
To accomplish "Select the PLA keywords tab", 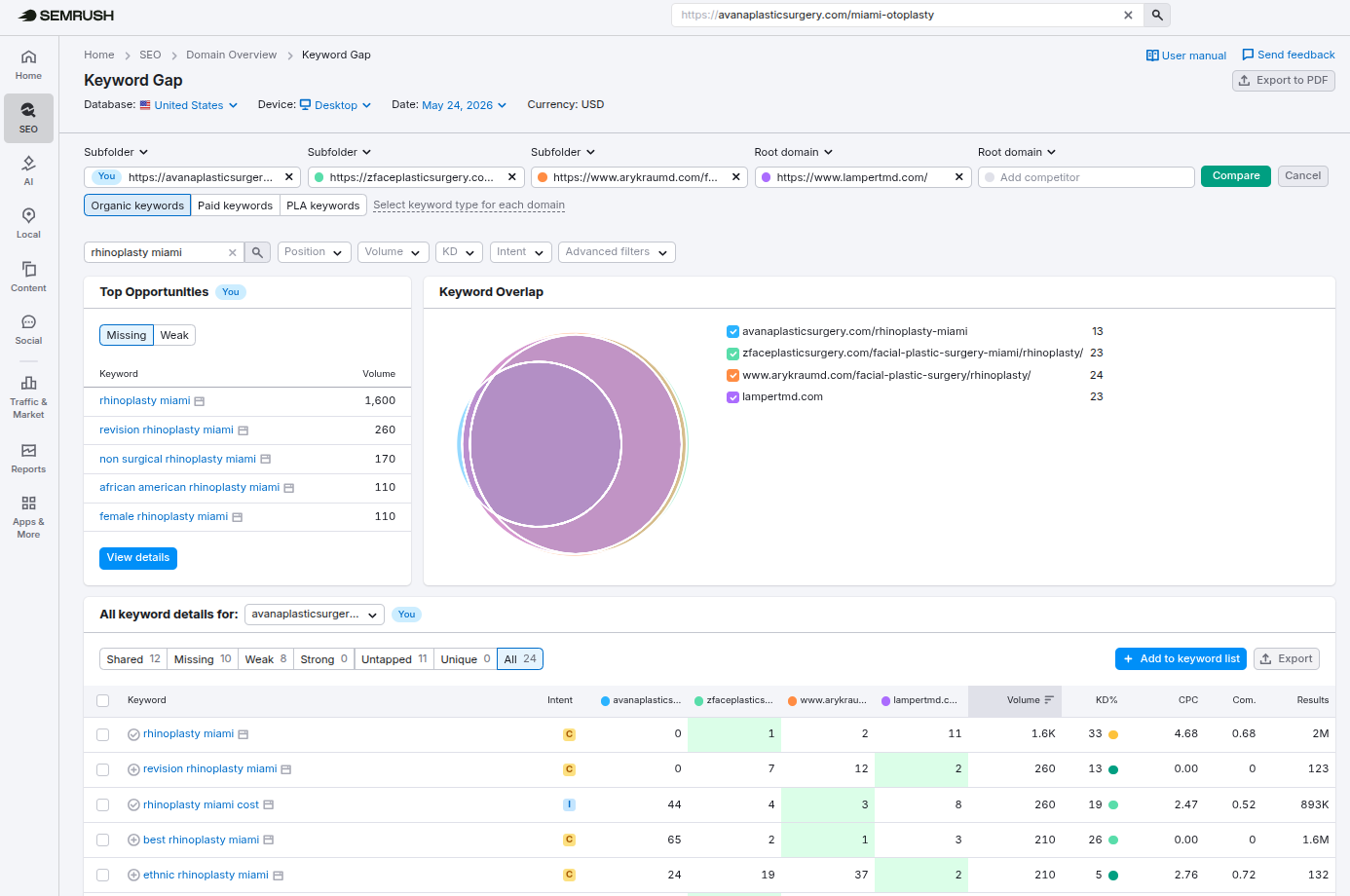I will [323, 205].
